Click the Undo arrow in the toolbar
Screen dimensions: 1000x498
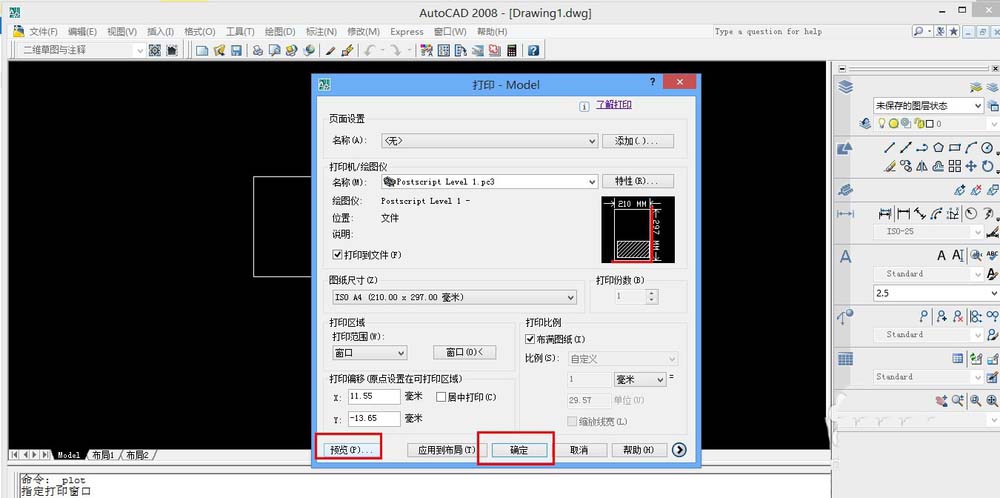tap(369, 50)
